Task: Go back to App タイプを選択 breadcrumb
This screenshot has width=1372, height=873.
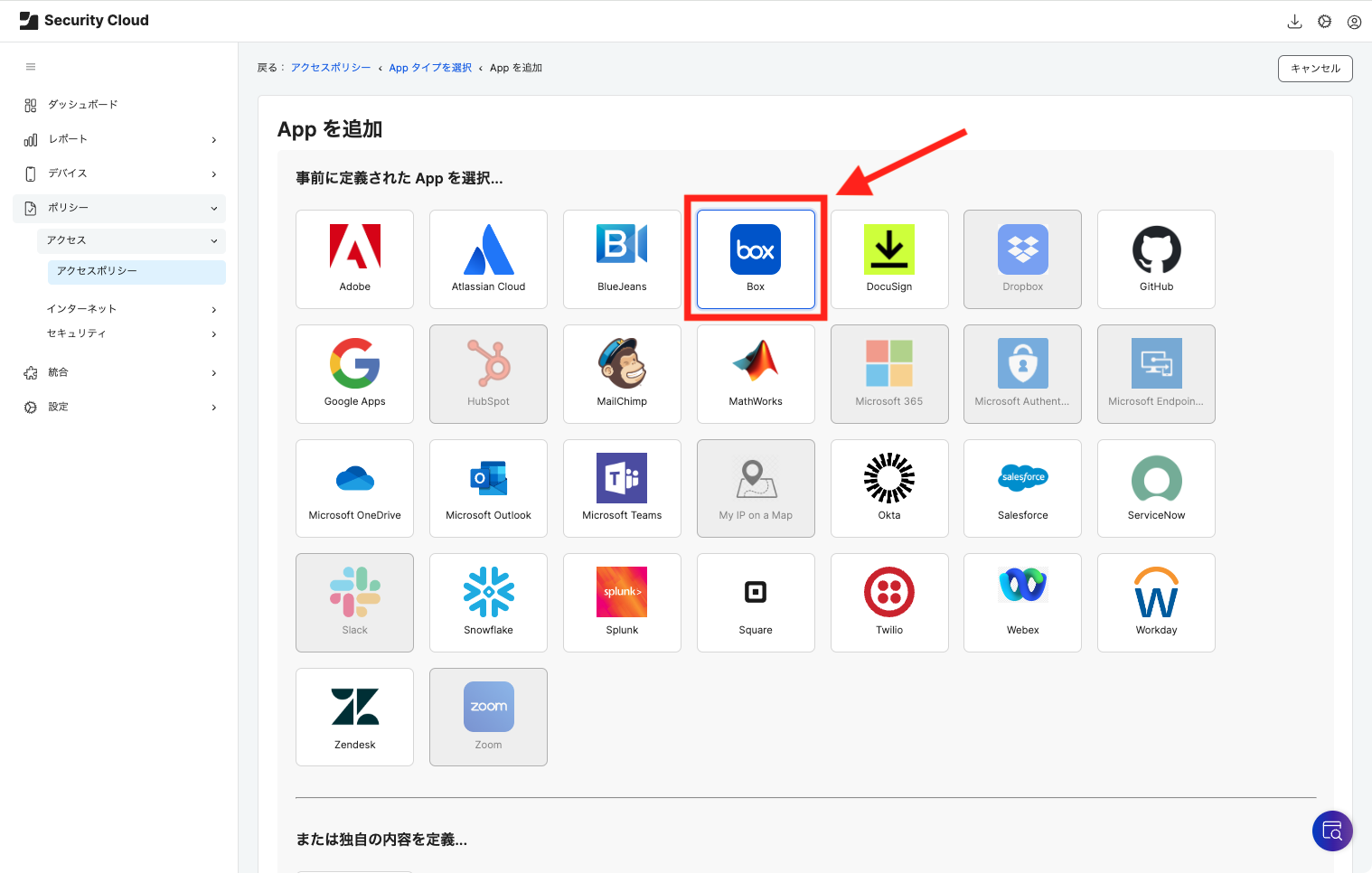Action: pyautogui.click(x=430, y=68)
